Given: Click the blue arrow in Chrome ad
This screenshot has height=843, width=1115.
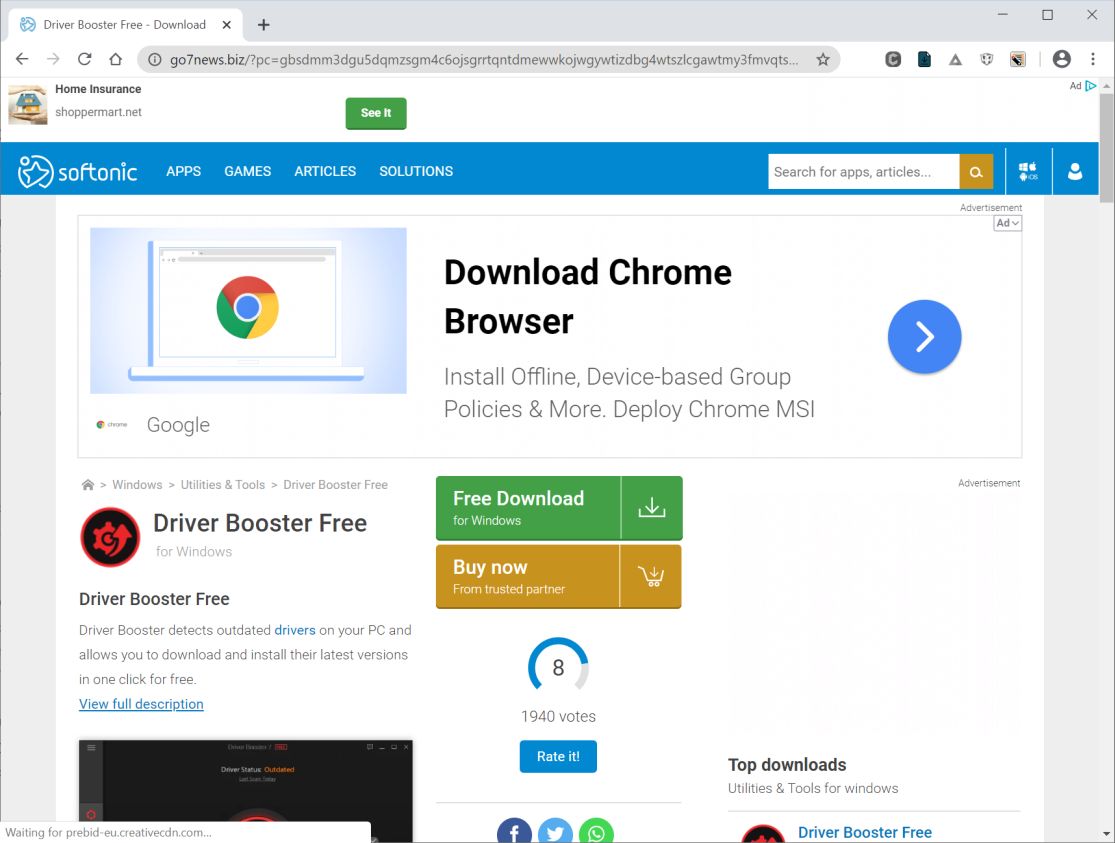Looking at the screenshot, I should point(924,336).
